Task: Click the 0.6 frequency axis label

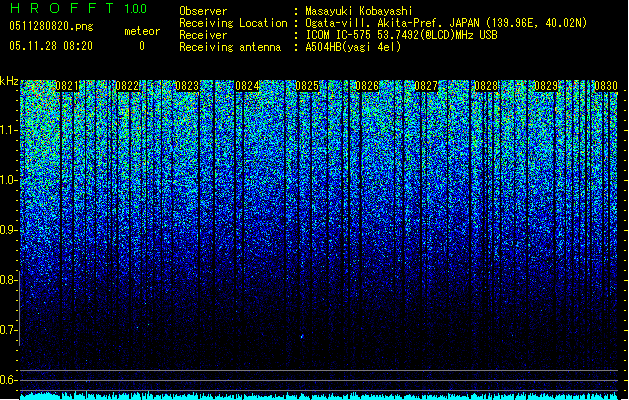Action: pos(7,380)
